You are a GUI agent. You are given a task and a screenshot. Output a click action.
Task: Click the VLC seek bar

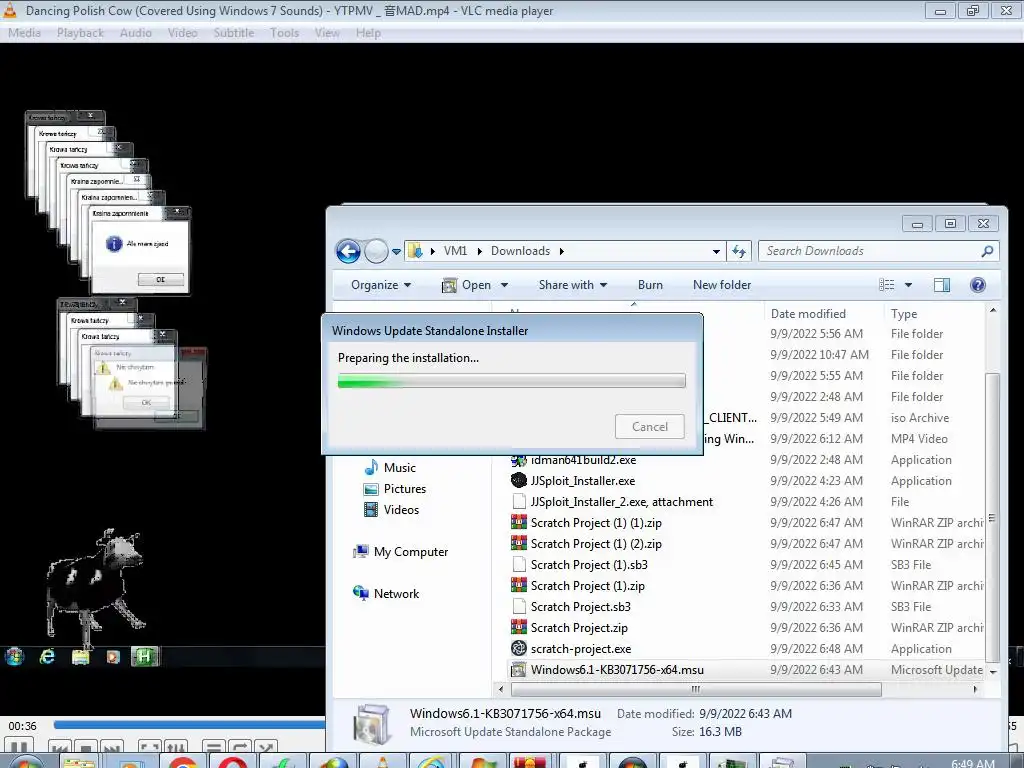click(x=189, y=724)
